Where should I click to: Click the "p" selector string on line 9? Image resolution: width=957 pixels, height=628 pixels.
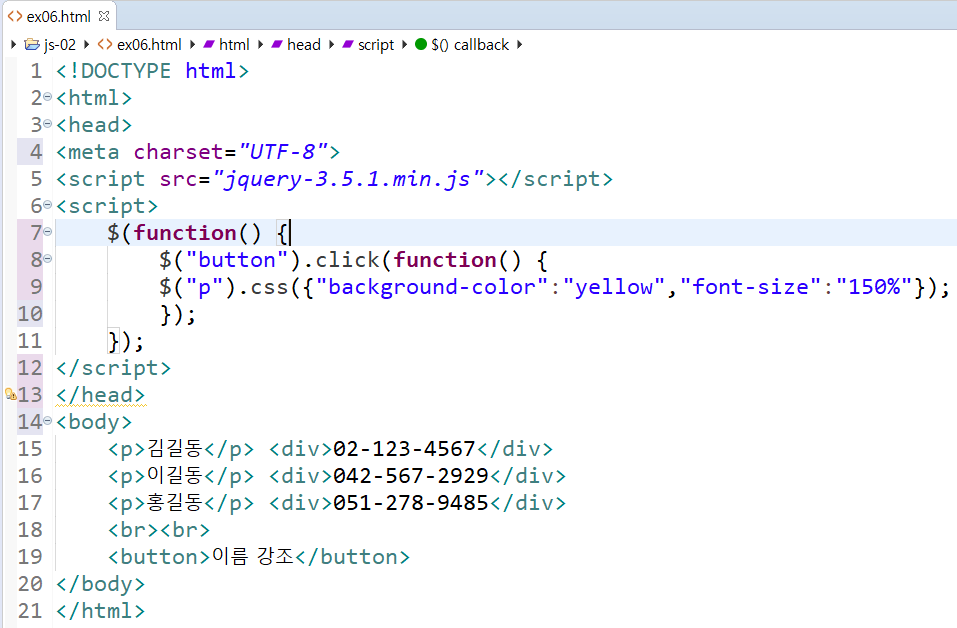204,287
